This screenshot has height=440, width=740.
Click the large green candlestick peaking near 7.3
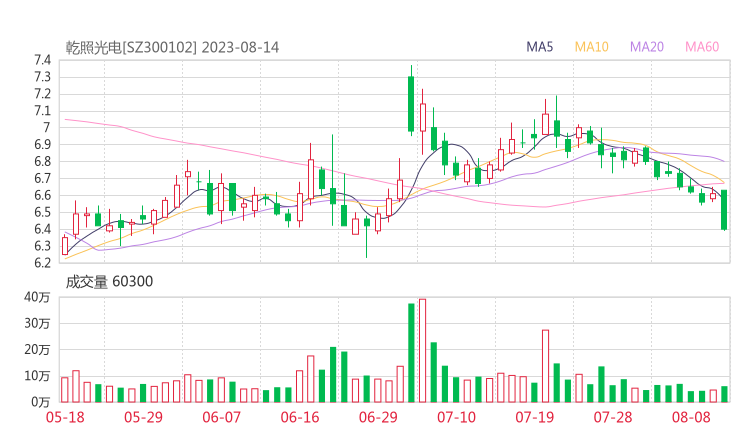[411, 103]
